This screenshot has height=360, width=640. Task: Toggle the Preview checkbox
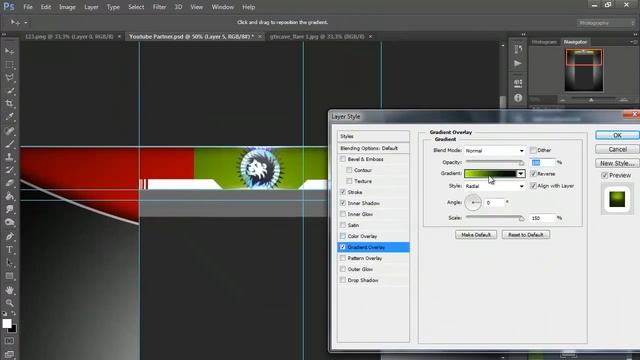tap(604, 176)
